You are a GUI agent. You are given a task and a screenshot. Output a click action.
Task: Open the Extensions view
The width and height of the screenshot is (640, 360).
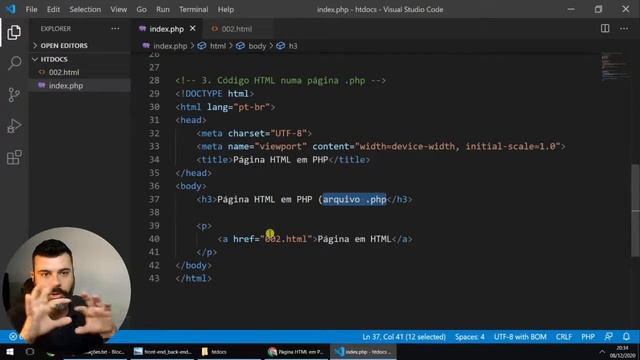tap(14, 158)
